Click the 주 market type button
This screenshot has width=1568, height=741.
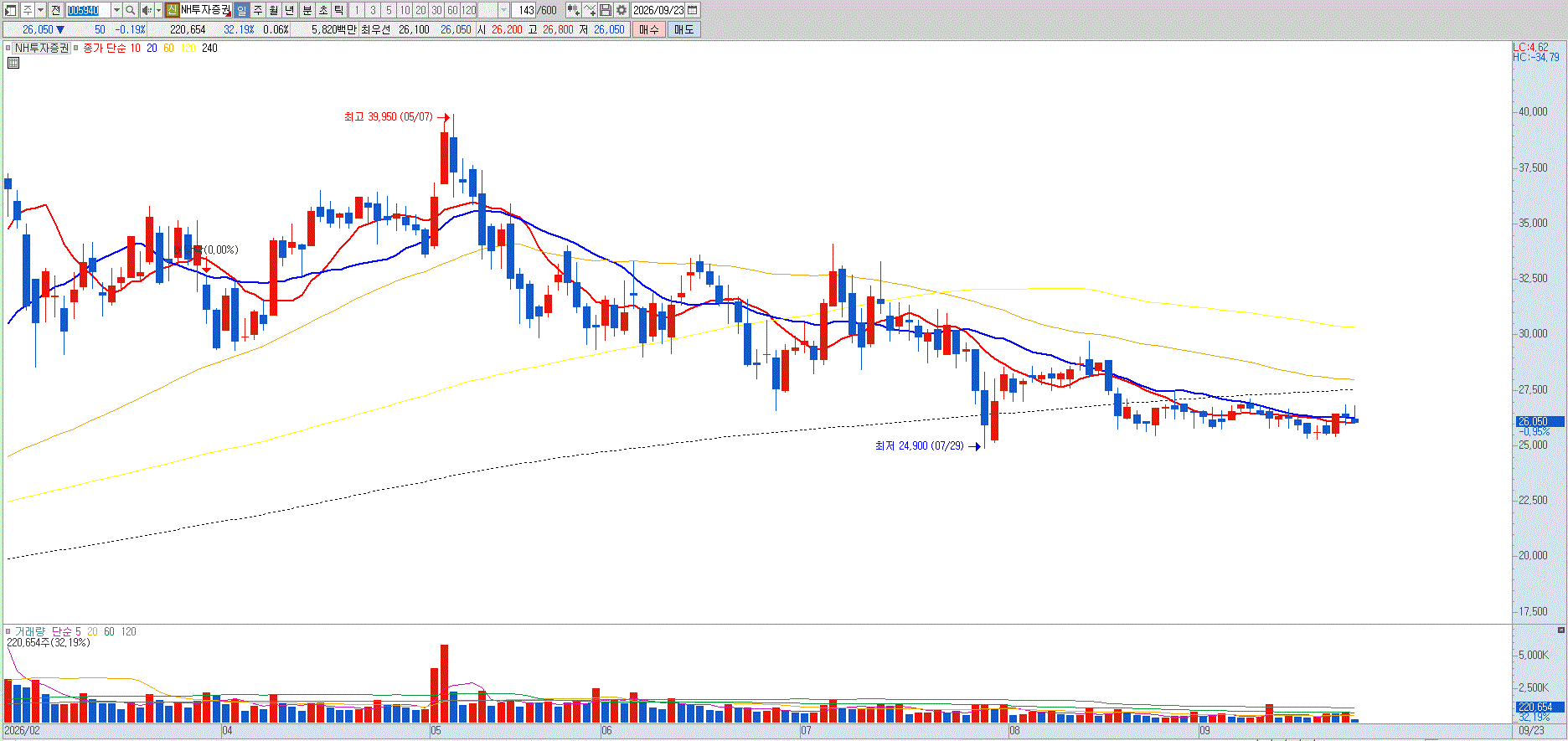pyautogui.click(x=28, y=10)
